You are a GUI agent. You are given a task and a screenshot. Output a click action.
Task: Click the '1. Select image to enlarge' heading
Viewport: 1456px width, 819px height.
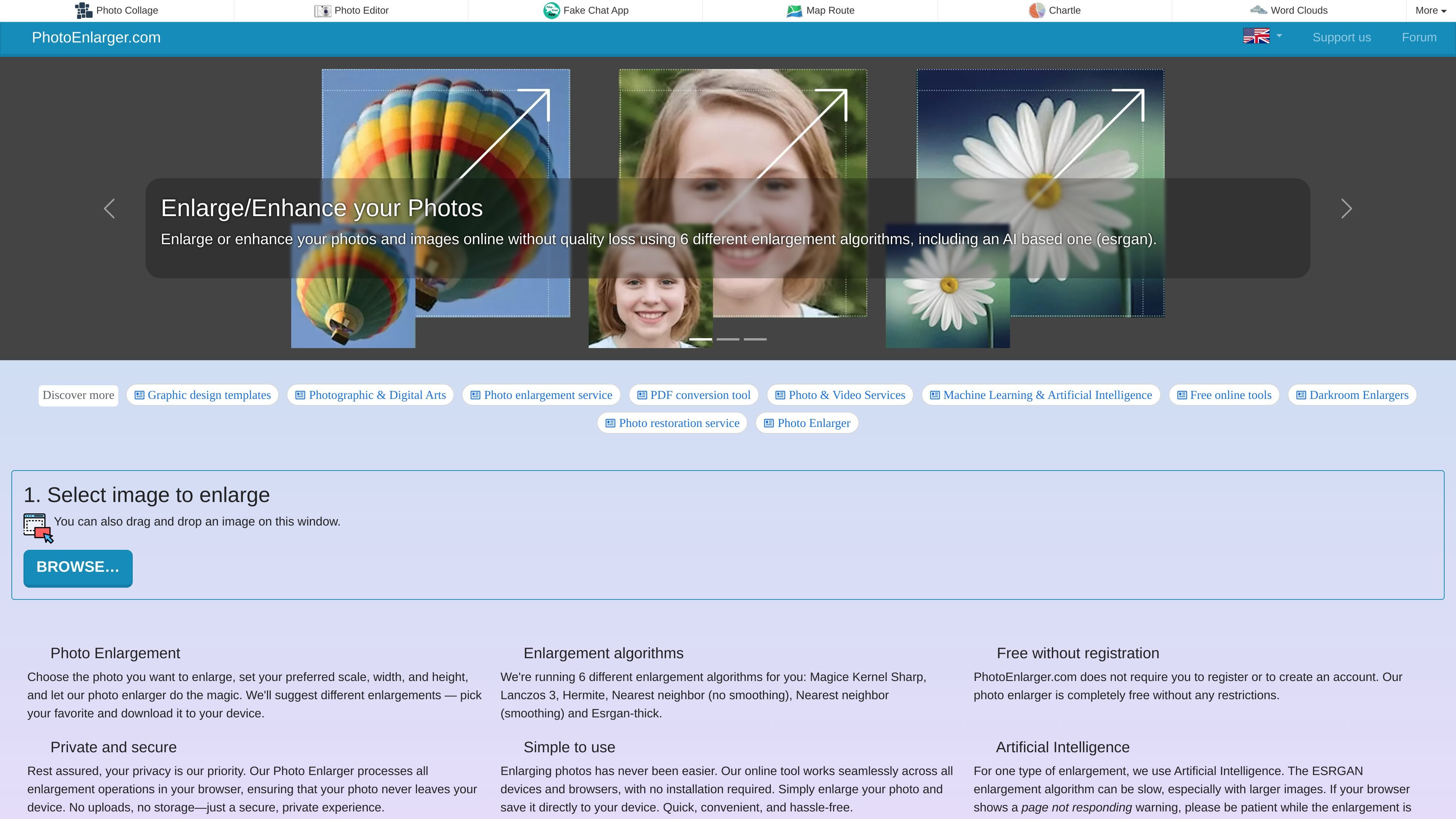pyautogui.click(x=147, y=495)
